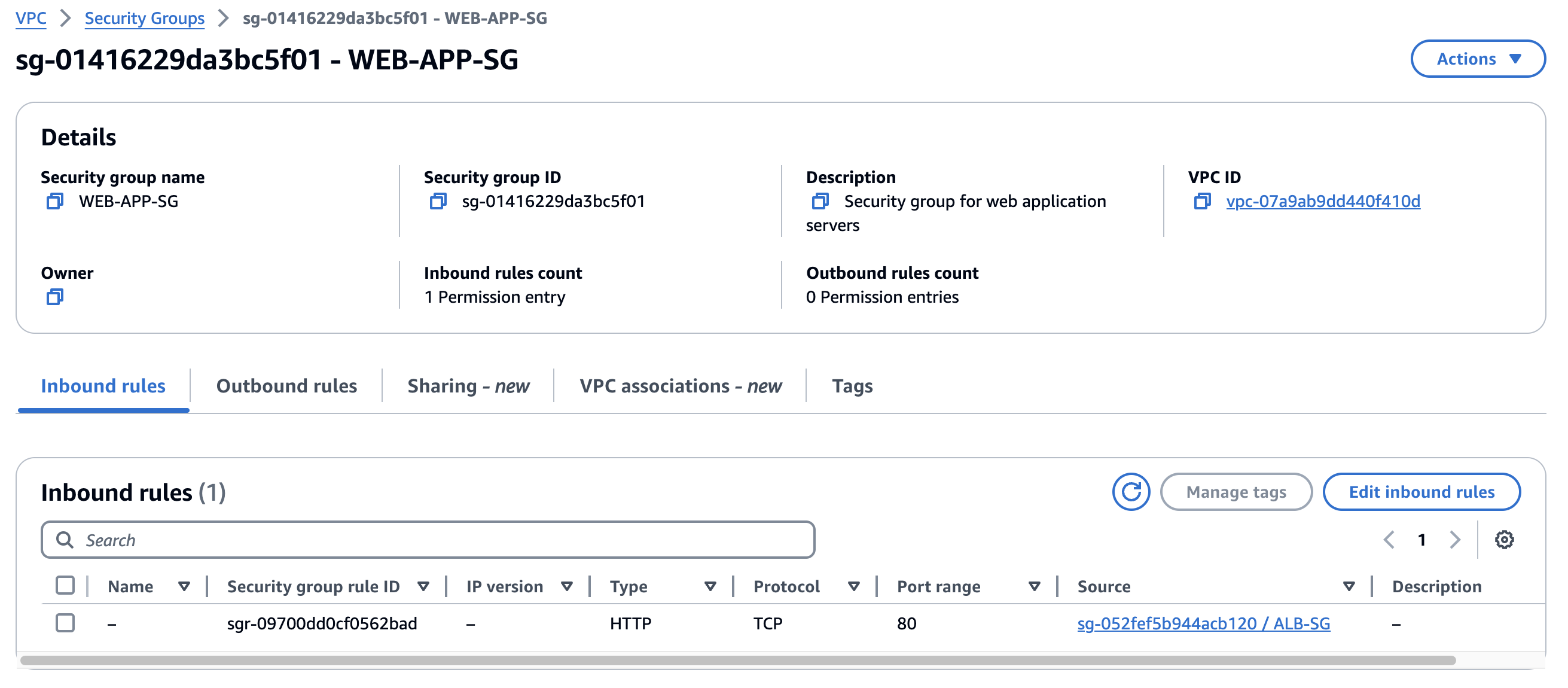Viewport: 1568px width, 688px height.
Task: Refresh the inbound rules list
Action: pyautogui.click(x=1130, y=491)
